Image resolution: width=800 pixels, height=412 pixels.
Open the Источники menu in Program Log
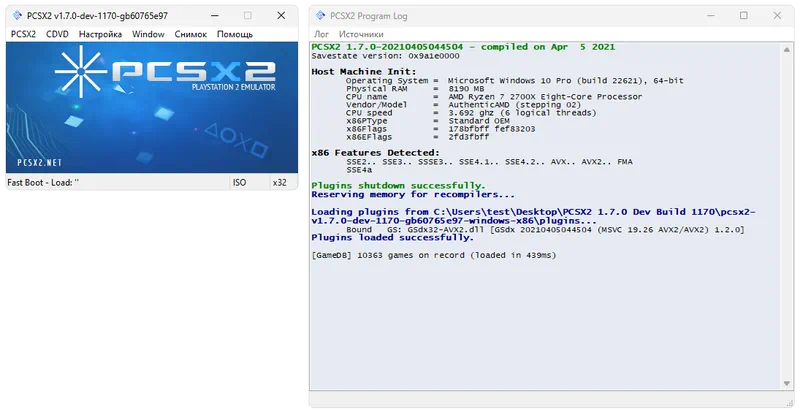(x=361, y=34)
